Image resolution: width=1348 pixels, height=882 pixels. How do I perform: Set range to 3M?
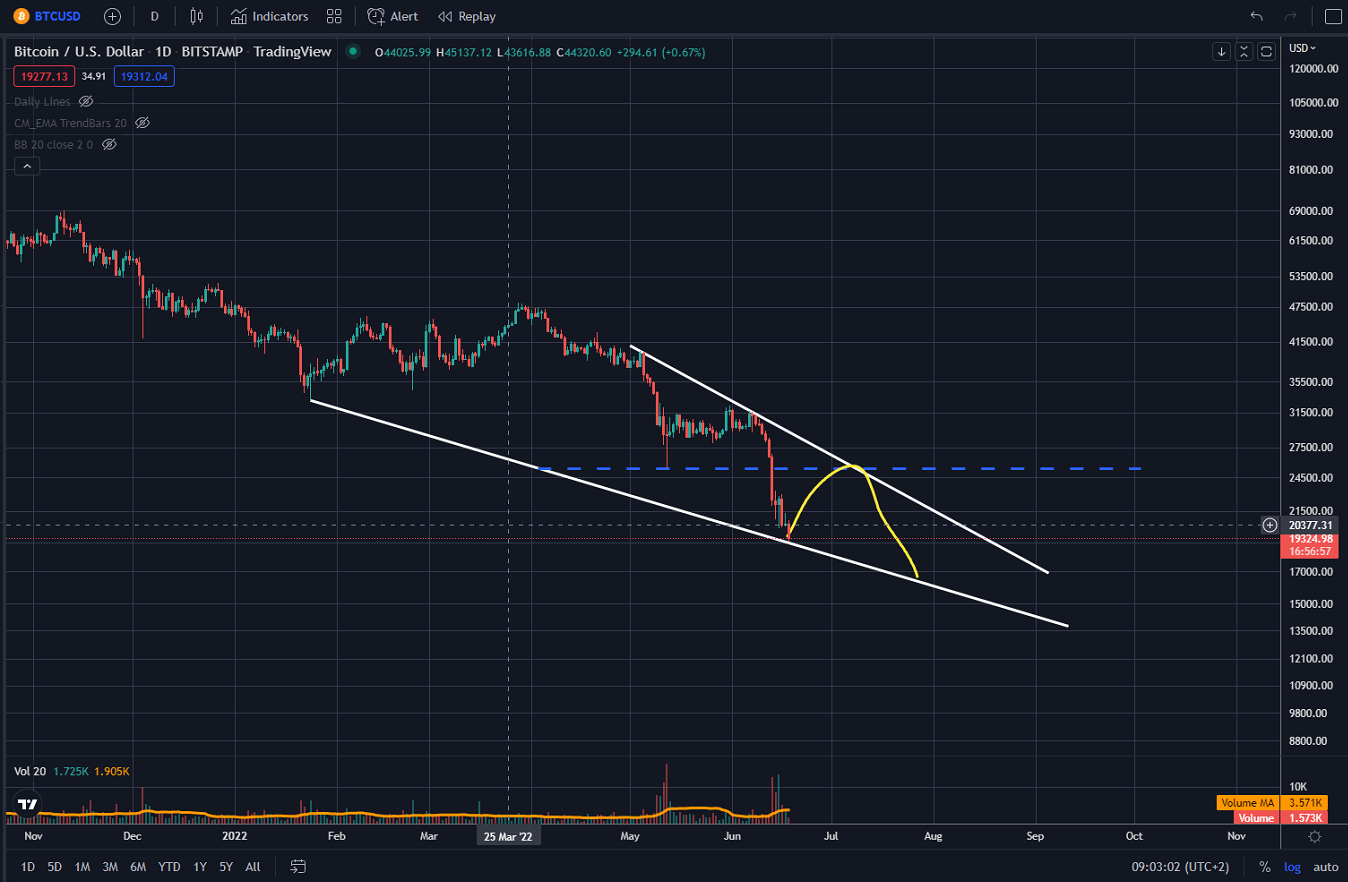pos(110,867)
